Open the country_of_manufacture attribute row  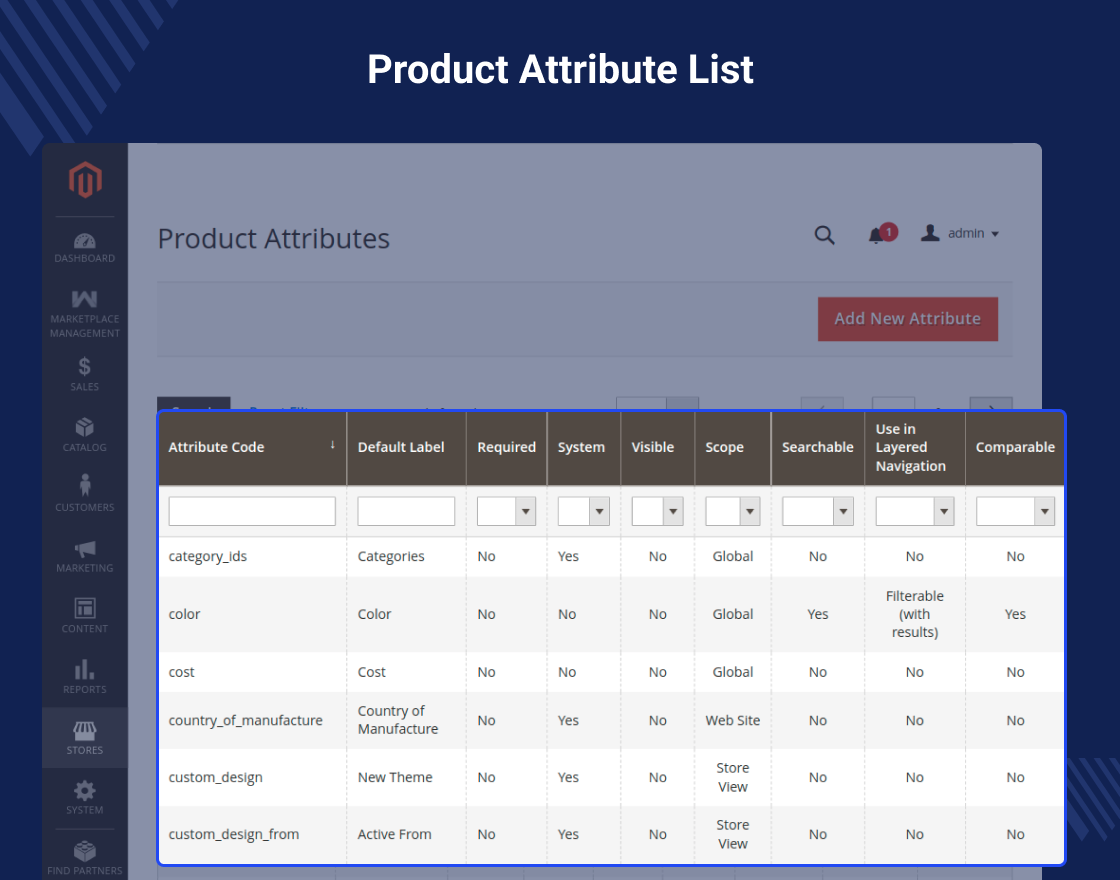611,720
